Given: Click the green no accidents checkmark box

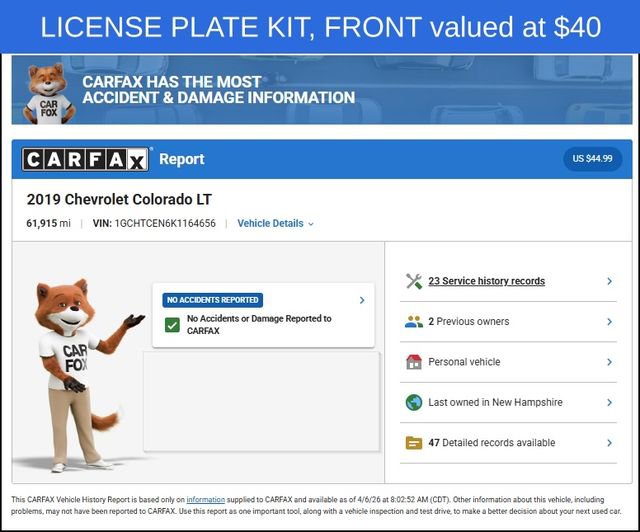Looking at the screenshot, I should [x=172, y=325].
